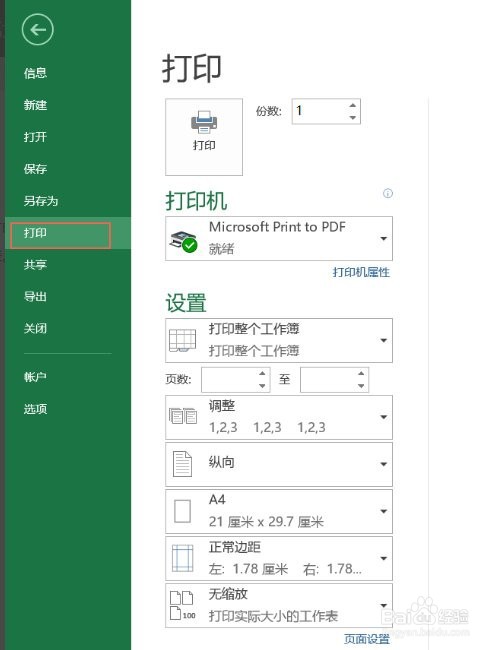Screen dimensions: 498x650
Task: Increase the 页数 start page value
Action: tap(262, 374)
